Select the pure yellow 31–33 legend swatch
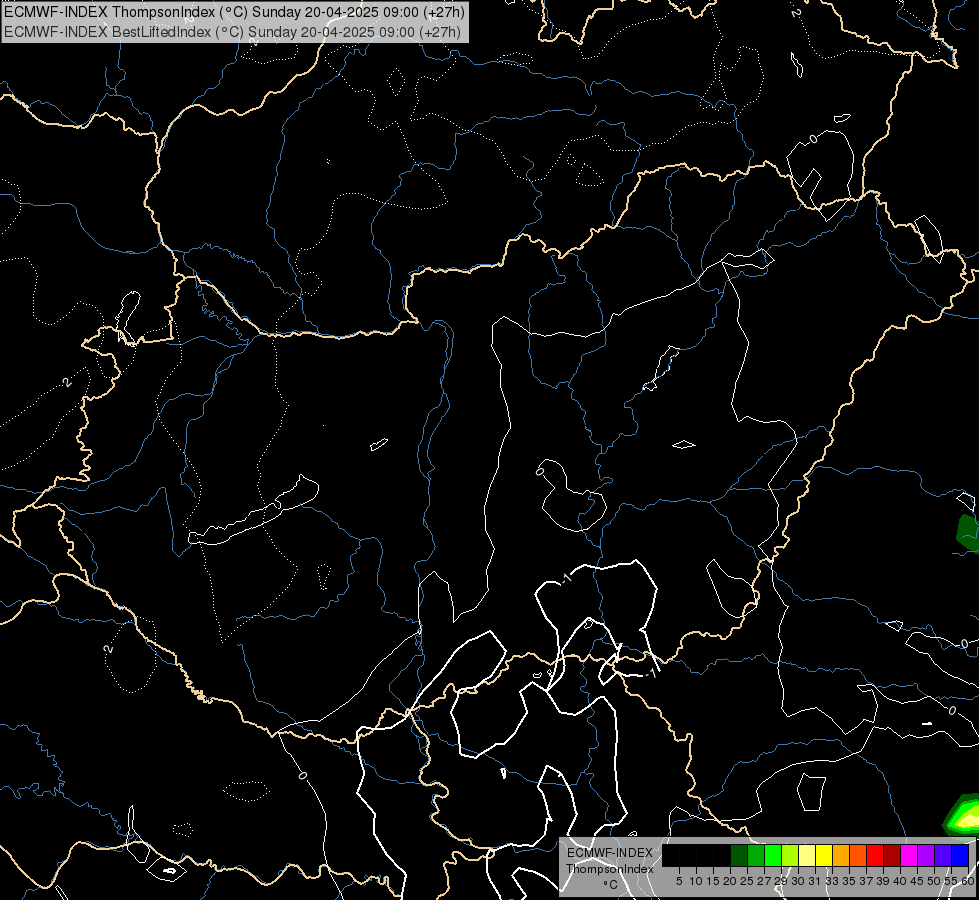The width and height of the screenshot is (979, 900). pyautogui.click(x=824, y=855)
